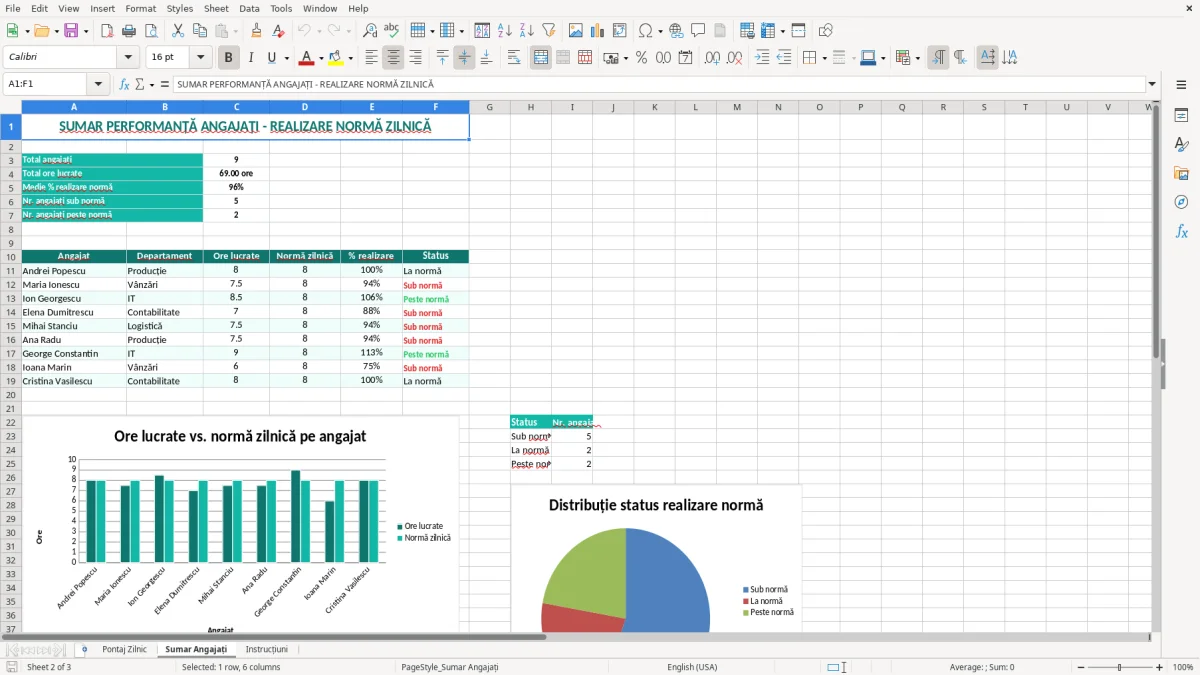
Task: Click the Export as PDF icon
Action: [107, 31]
